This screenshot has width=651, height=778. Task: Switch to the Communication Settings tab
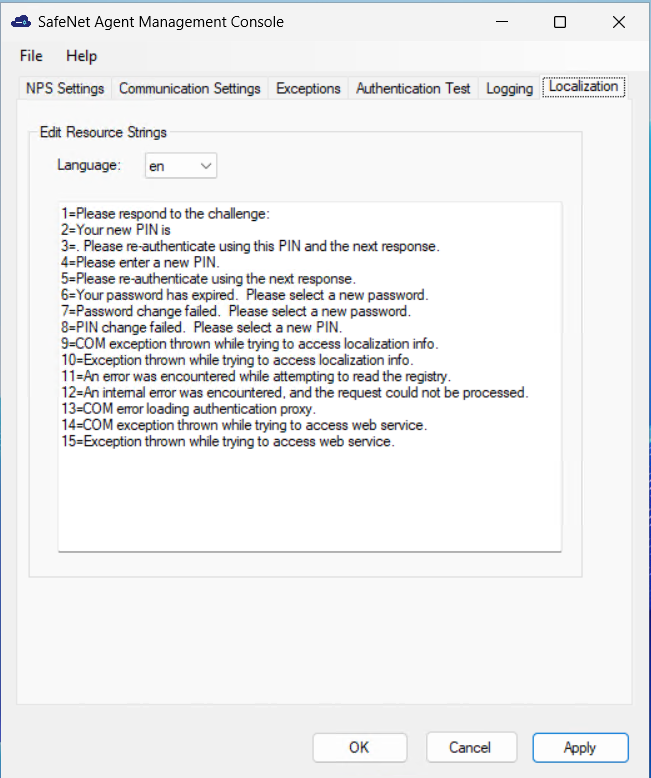point(190,88)
